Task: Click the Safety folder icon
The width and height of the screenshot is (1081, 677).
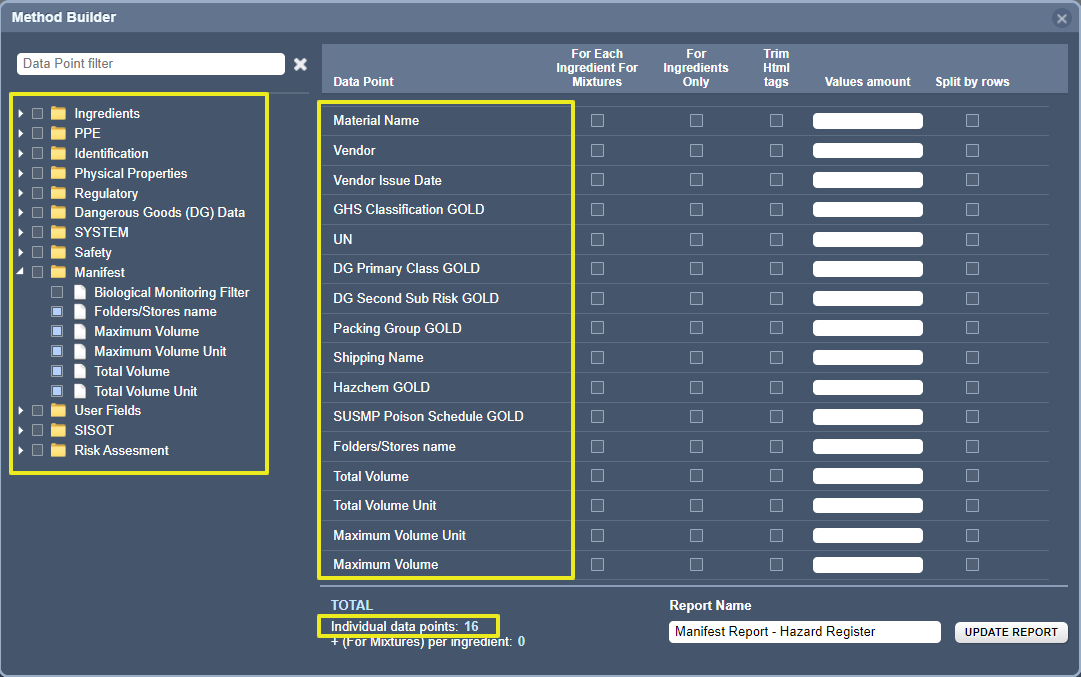Action: pyautogui.click(x=61, y=252)
